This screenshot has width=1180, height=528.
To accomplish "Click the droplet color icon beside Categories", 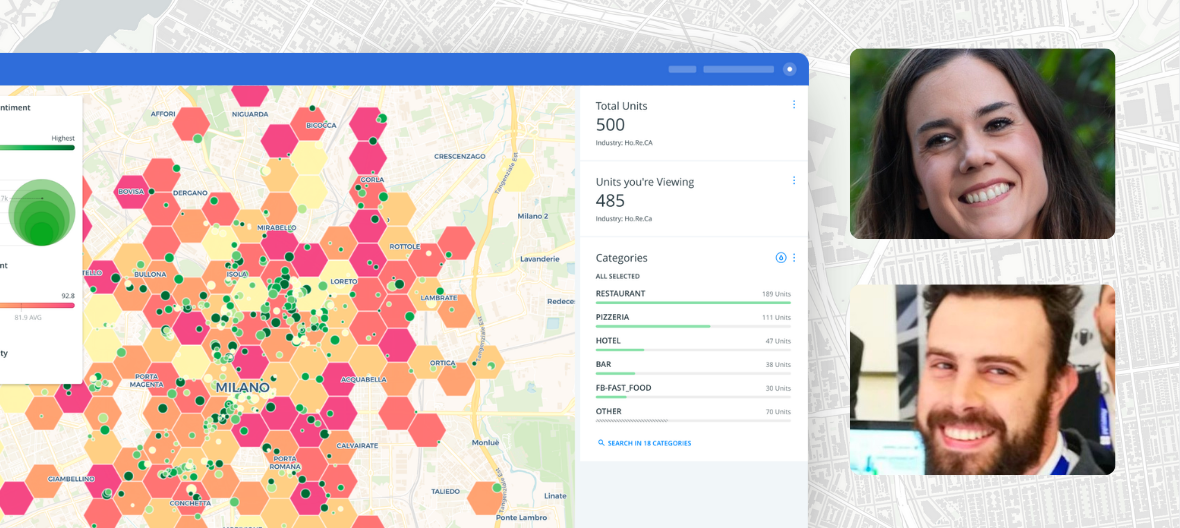I will tap(781, 258).
